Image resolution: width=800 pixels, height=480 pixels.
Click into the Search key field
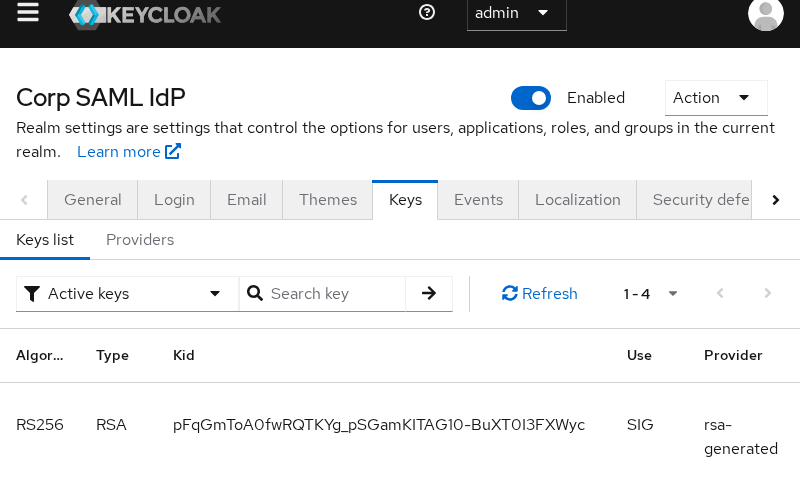336,294
